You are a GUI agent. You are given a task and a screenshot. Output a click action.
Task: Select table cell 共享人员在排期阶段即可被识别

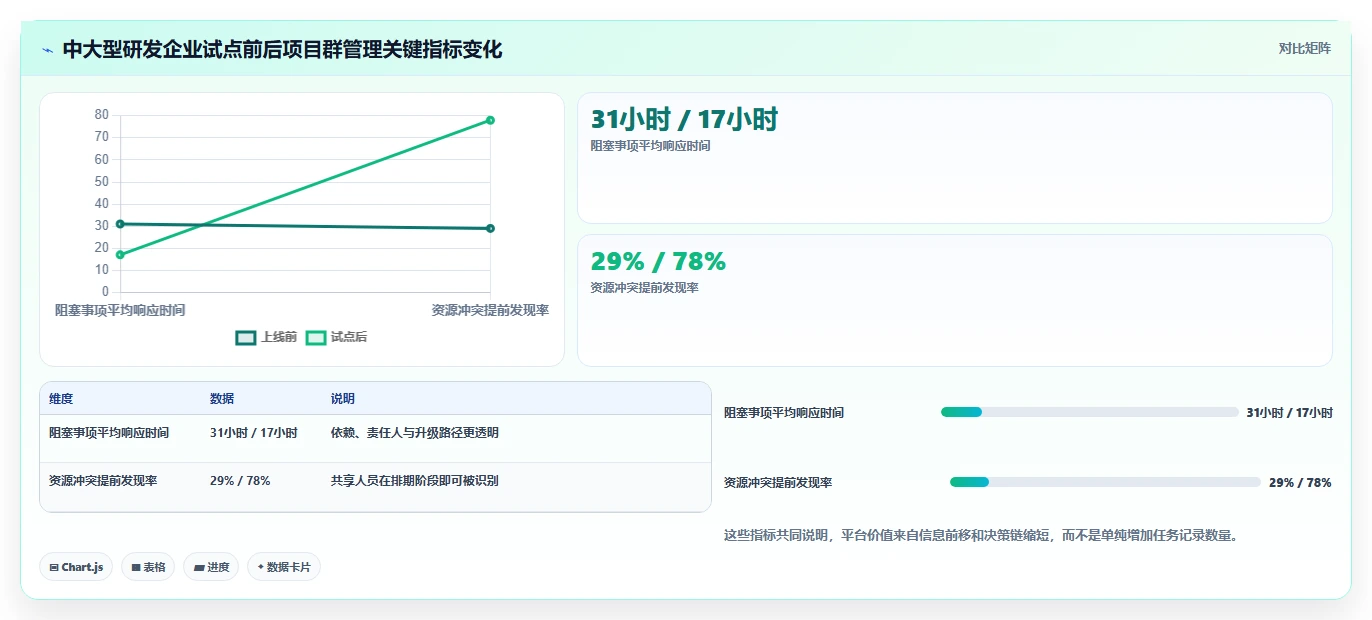[x=415, y=480]
